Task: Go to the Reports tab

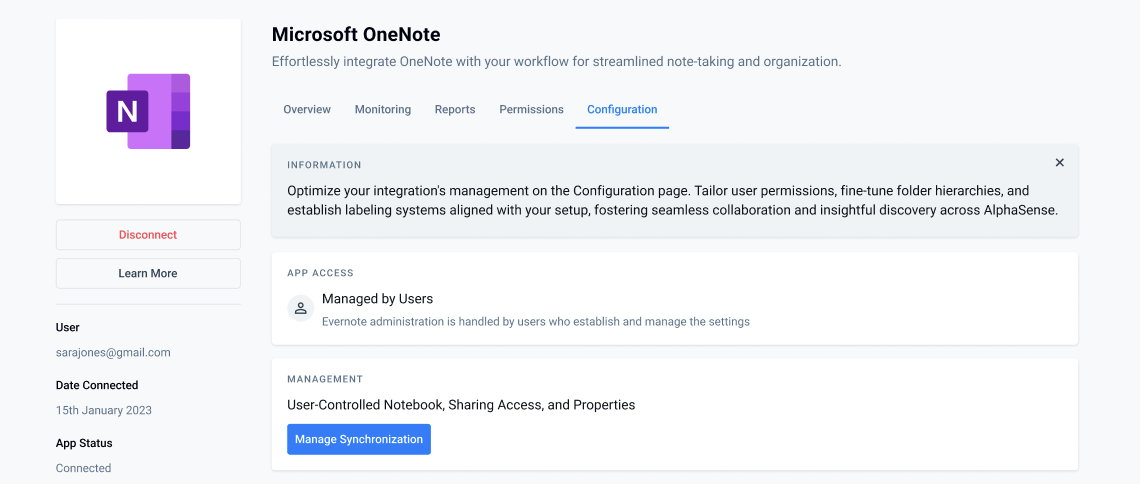Action: click(x=455, y=109)
